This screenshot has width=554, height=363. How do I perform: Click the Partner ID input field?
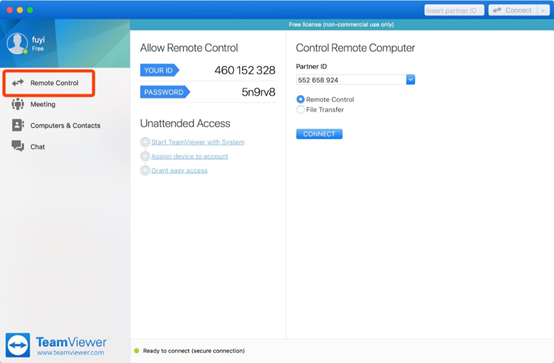tap(351, 80)
